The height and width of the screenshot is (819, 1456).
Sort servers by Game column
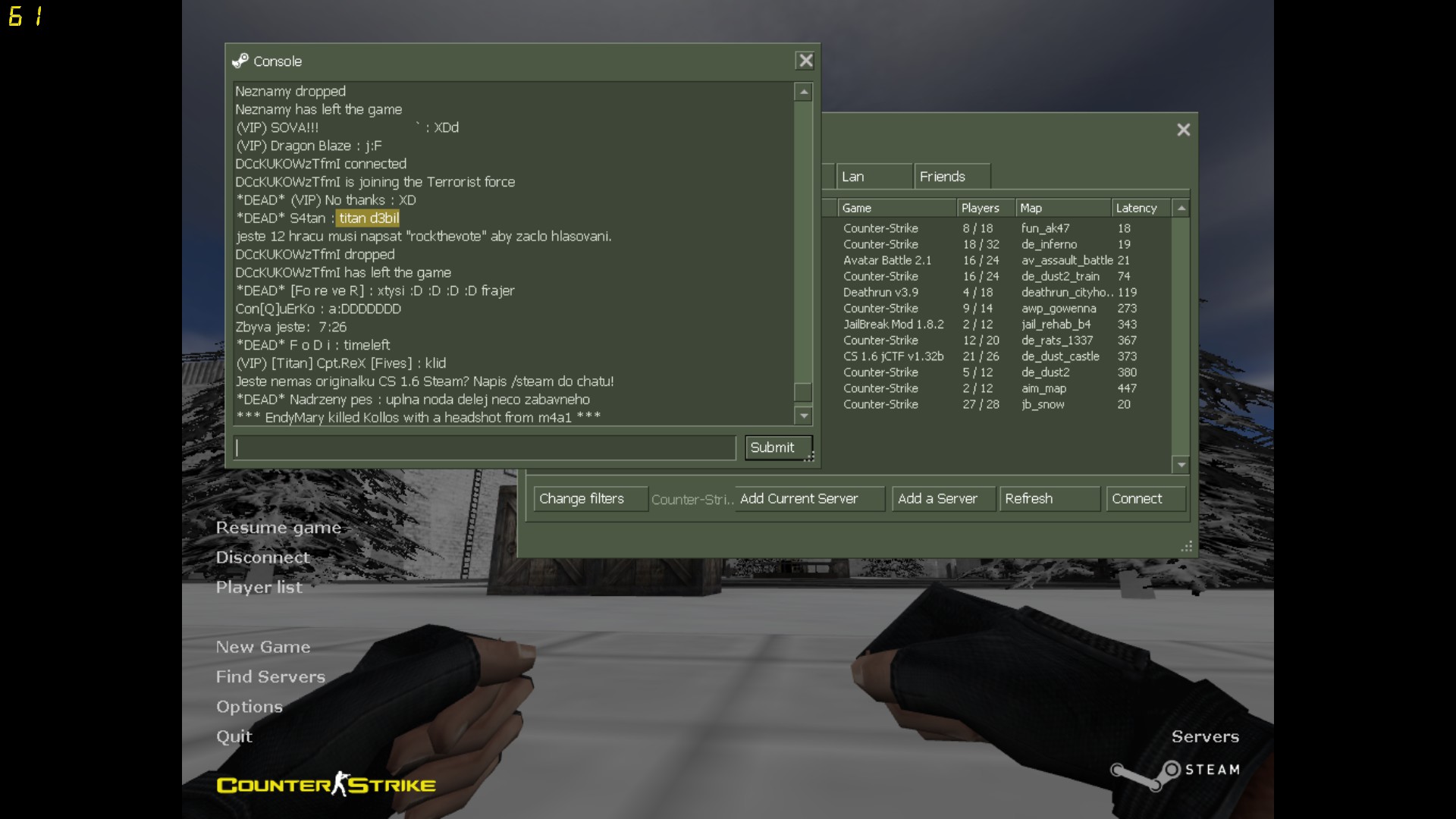896,208
